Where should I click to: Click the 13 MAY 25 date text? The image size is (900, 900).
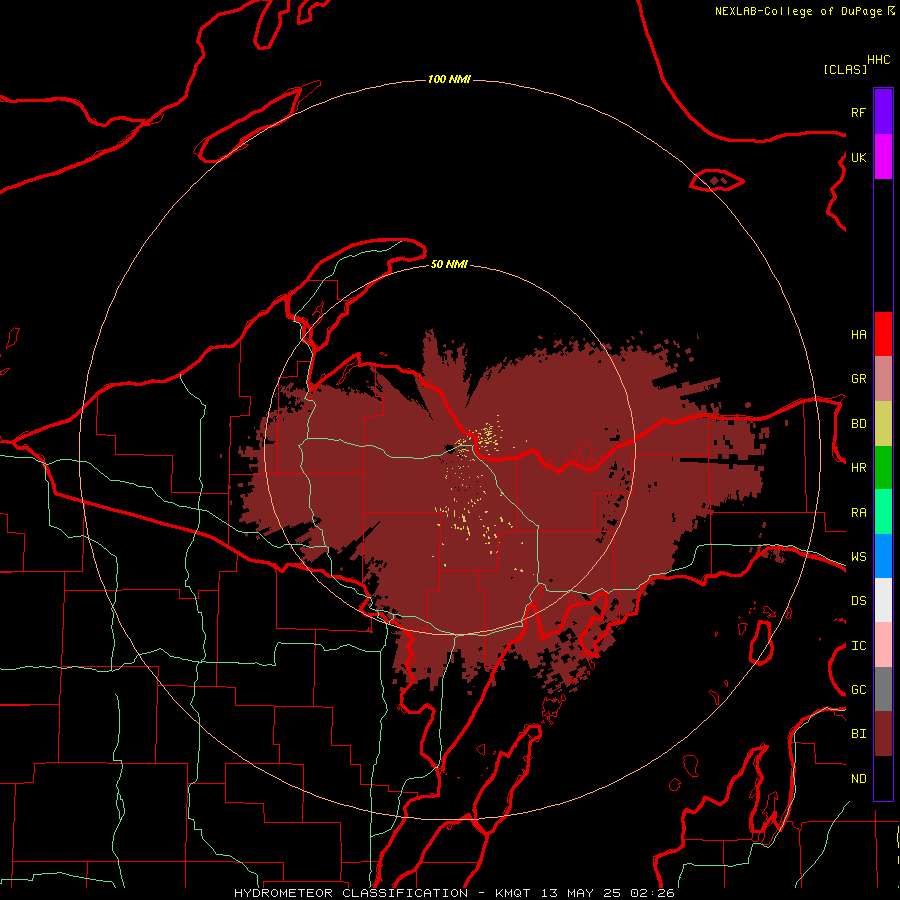coord(581,893)
